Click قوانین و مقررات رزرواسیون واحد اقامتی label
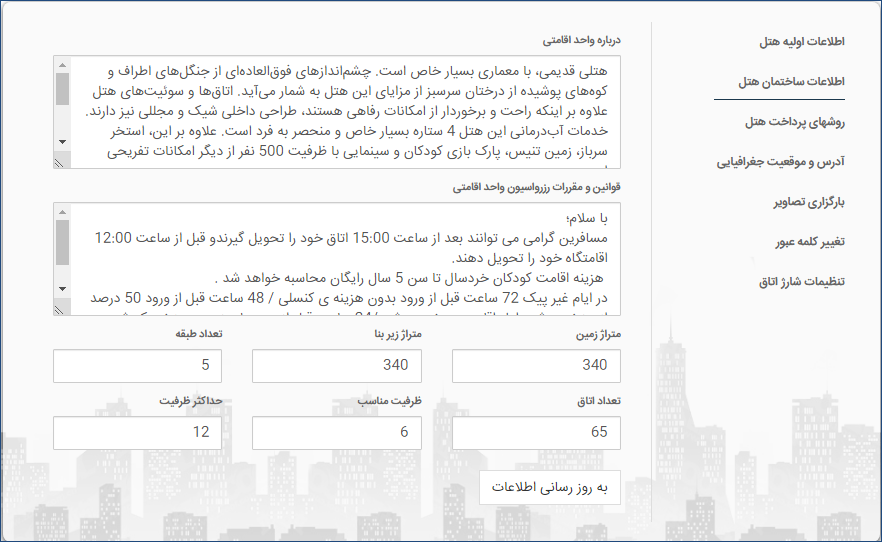Viewport: 882px width, 542px height. click(x=537, y=187)
